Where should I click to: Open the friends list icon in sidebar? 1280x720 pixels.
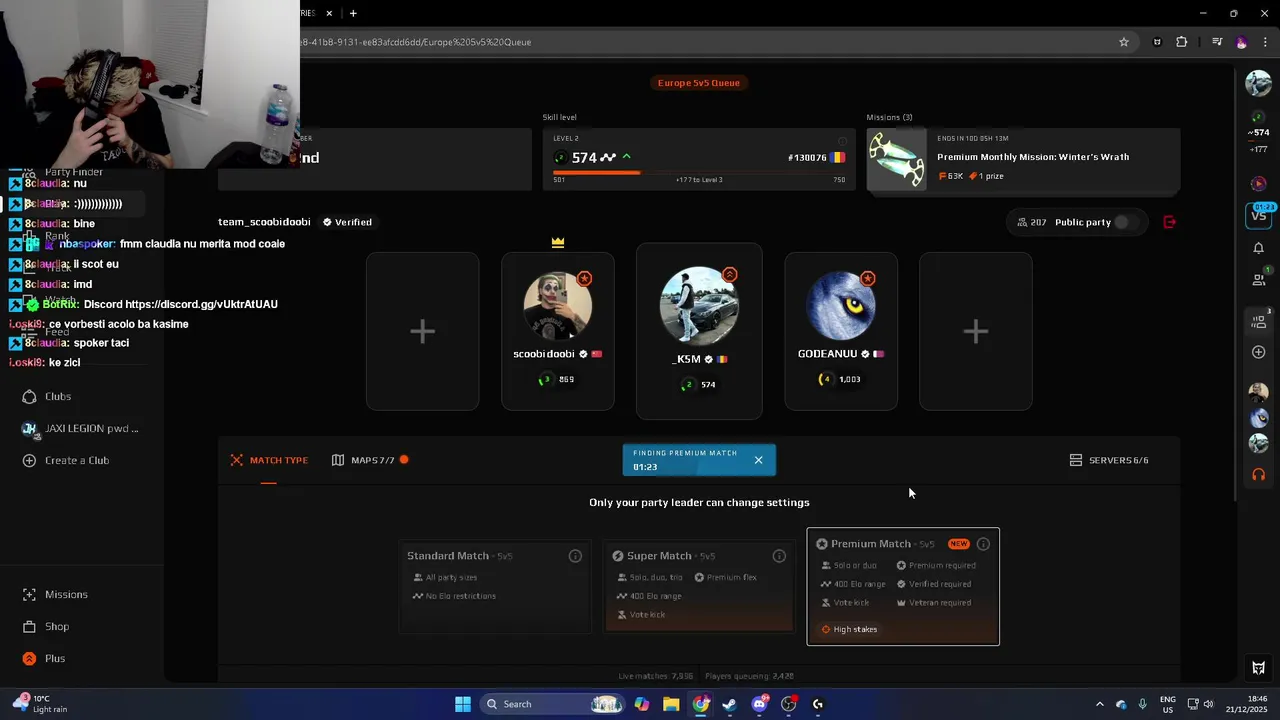1259,279
